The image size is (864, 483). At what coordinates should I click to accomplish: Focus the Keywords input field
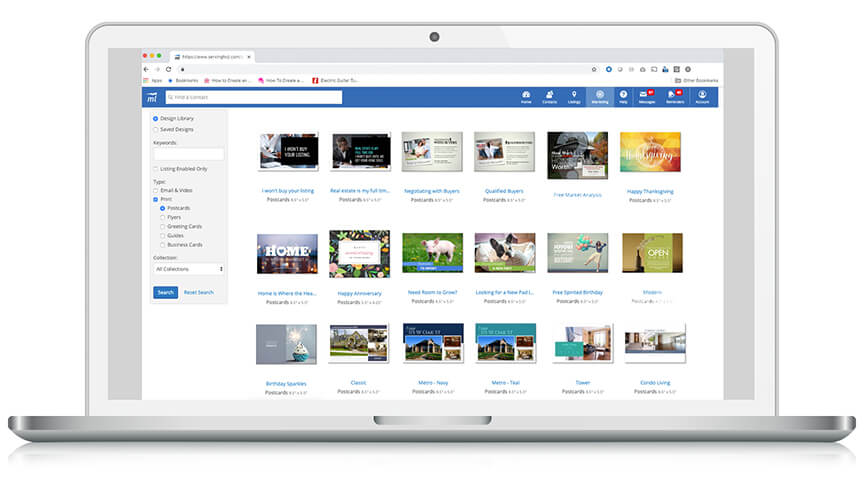(188, 154)
